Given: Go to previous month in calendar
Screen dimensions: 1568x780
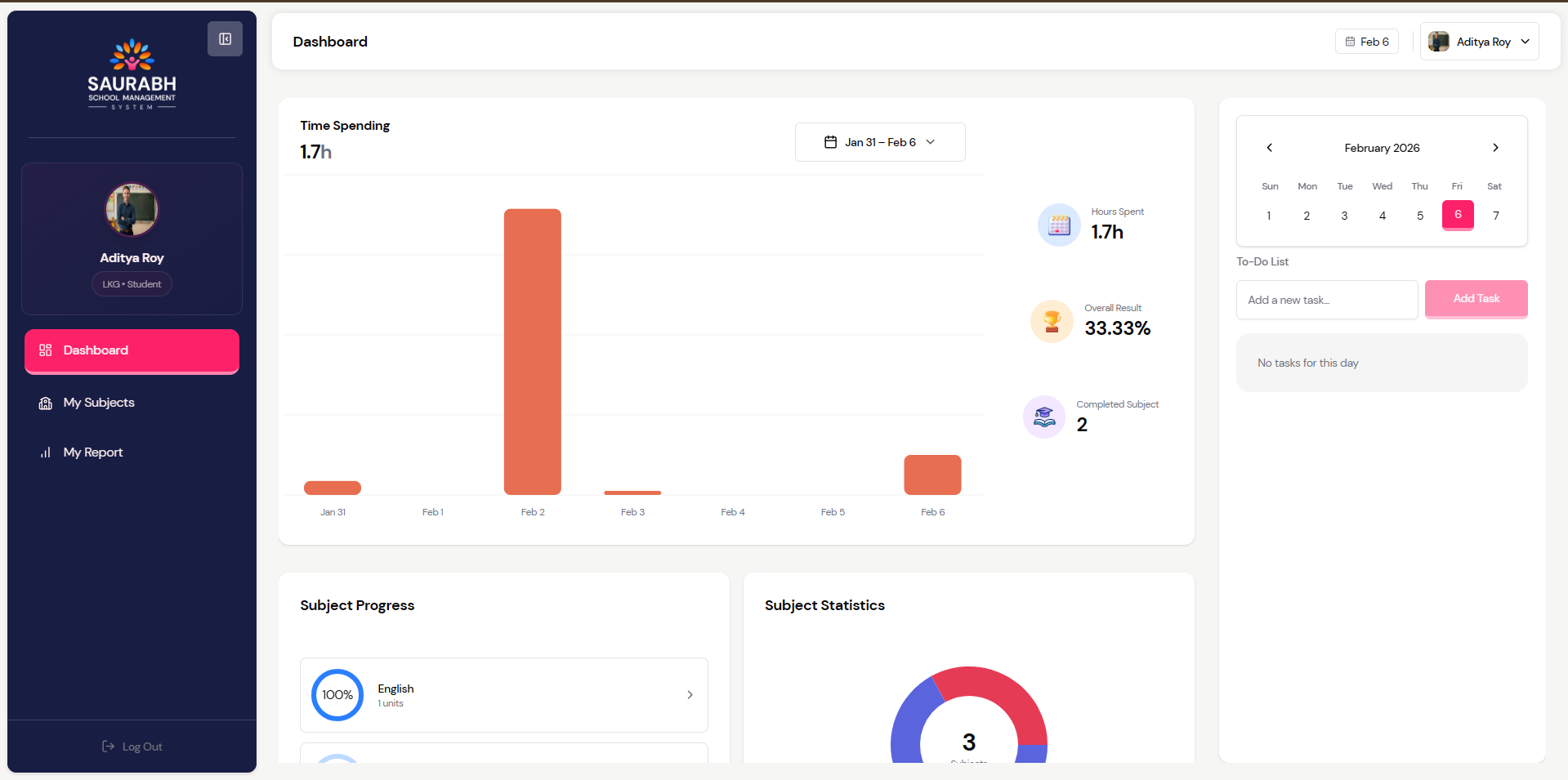Looking at the screenshot, I should [x=1269, y=148].
